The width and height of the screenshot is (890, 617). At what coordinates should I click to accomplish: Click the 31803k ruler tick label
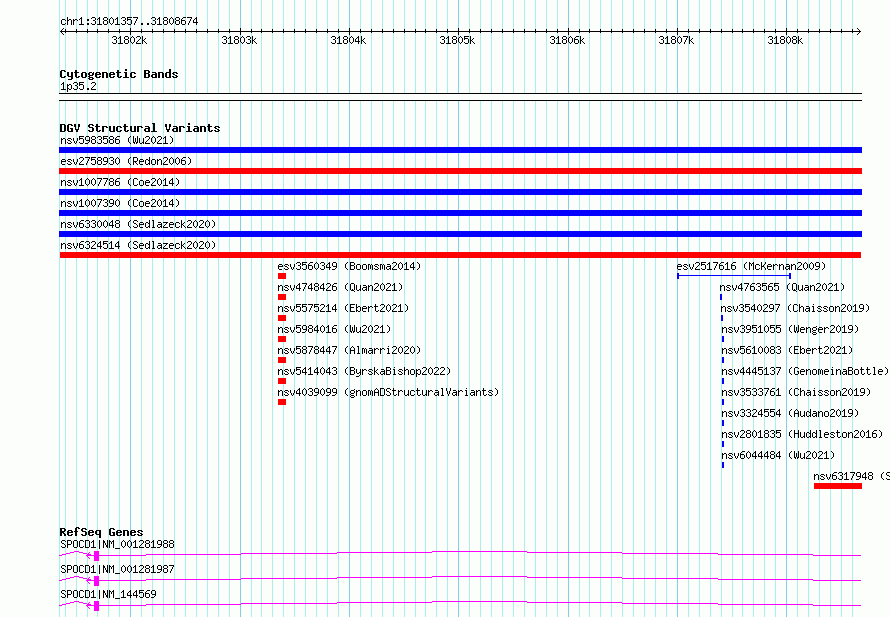click(239, 40)
